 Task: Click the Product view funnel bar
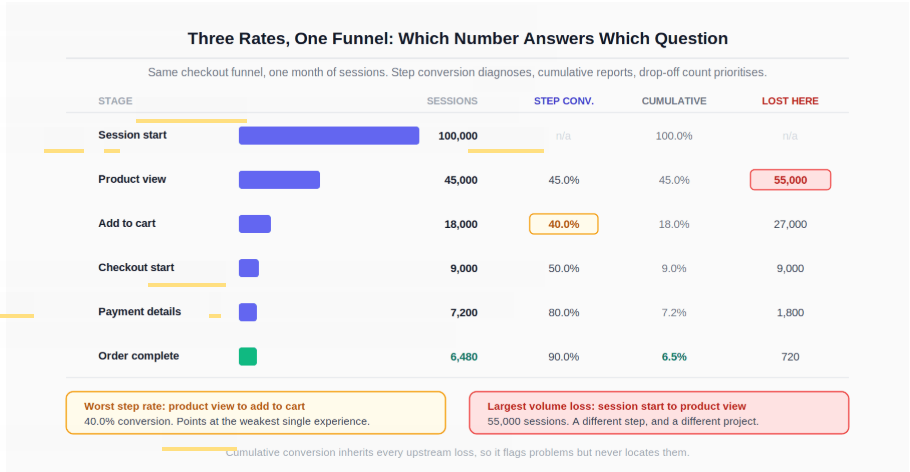[x=279, y=179]
